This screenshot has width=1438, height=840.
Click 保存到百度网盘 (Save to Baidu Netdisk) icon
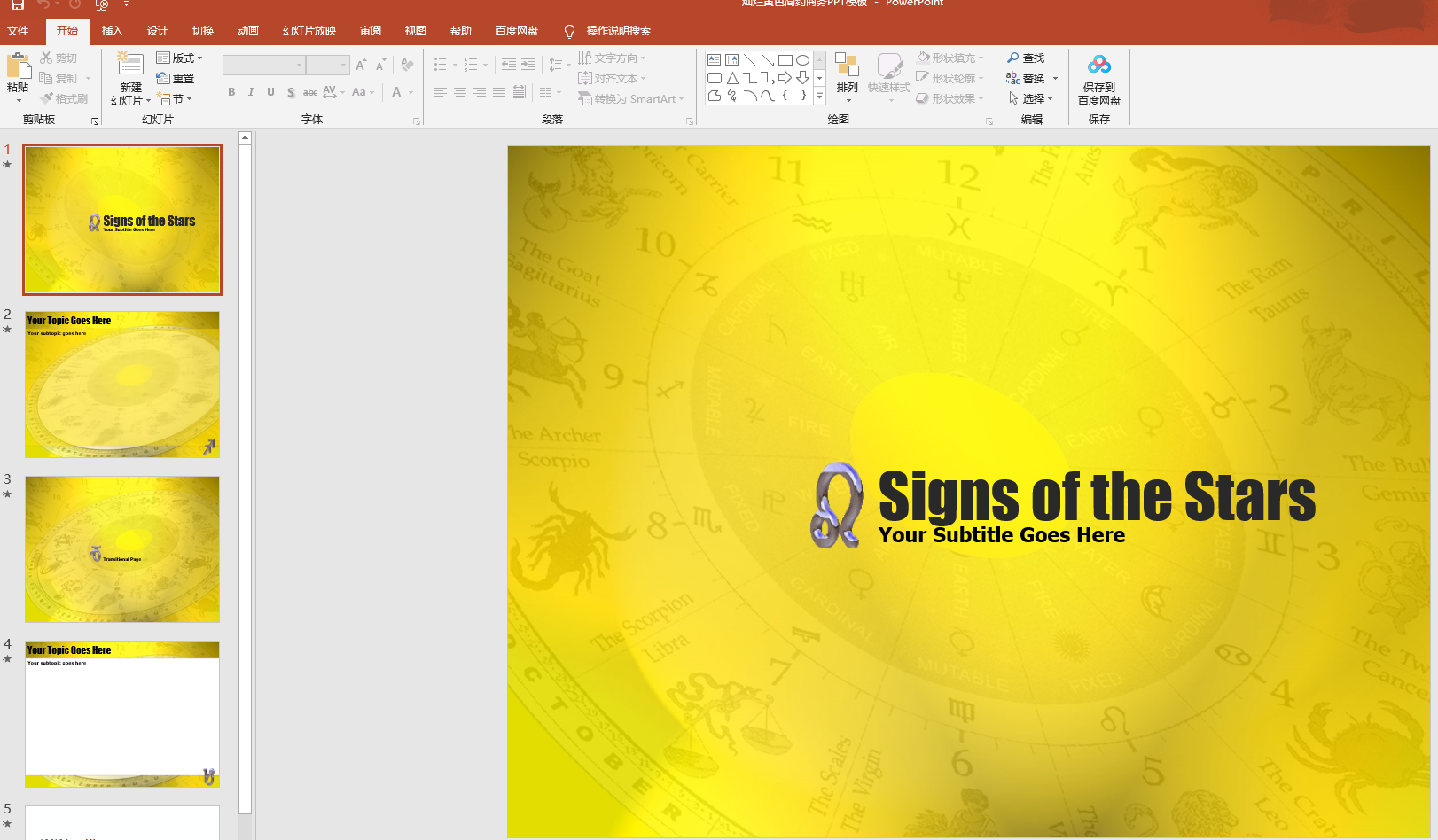1099,65
